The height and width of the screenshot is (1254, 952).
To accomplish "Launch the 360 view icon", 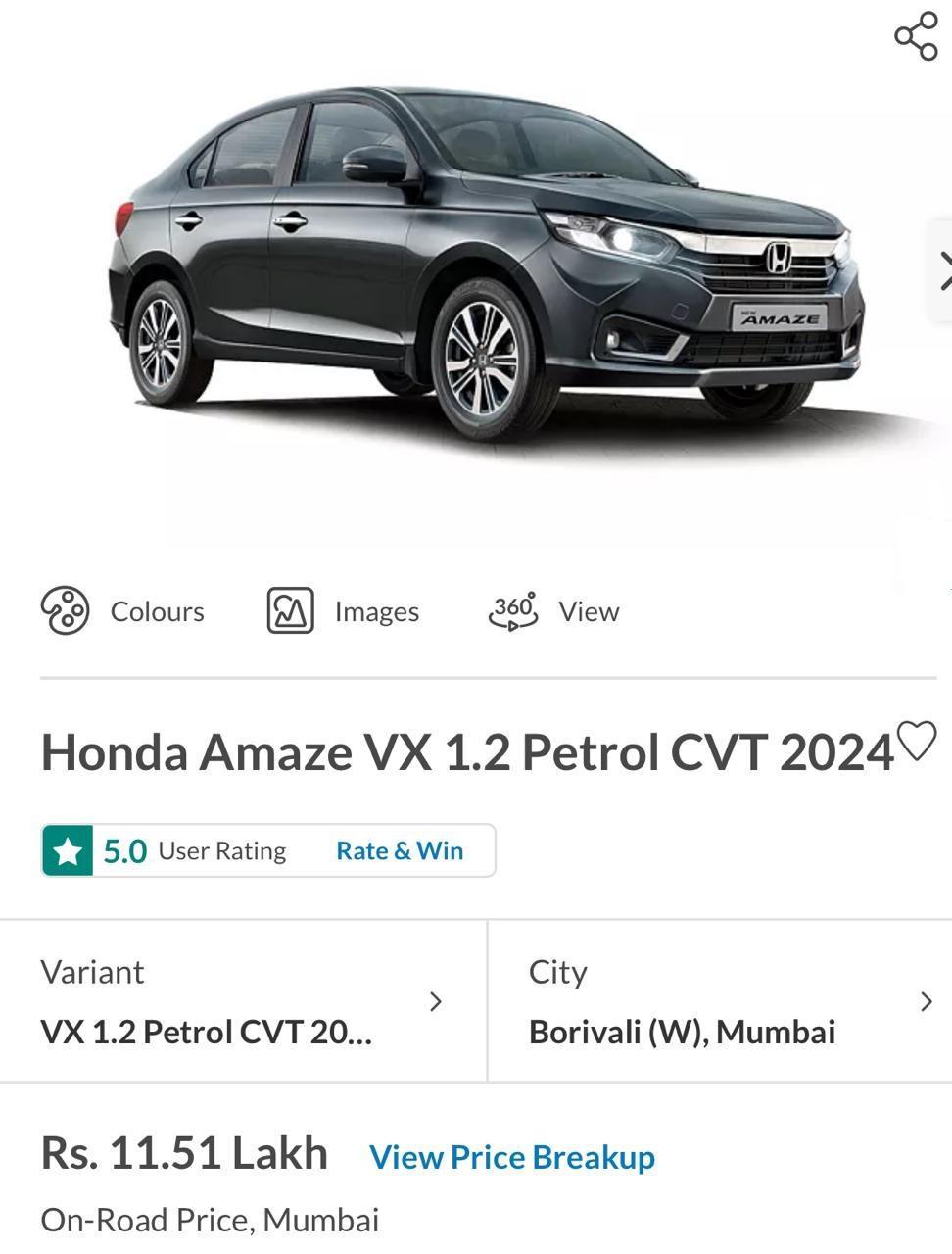I will 513,610.
